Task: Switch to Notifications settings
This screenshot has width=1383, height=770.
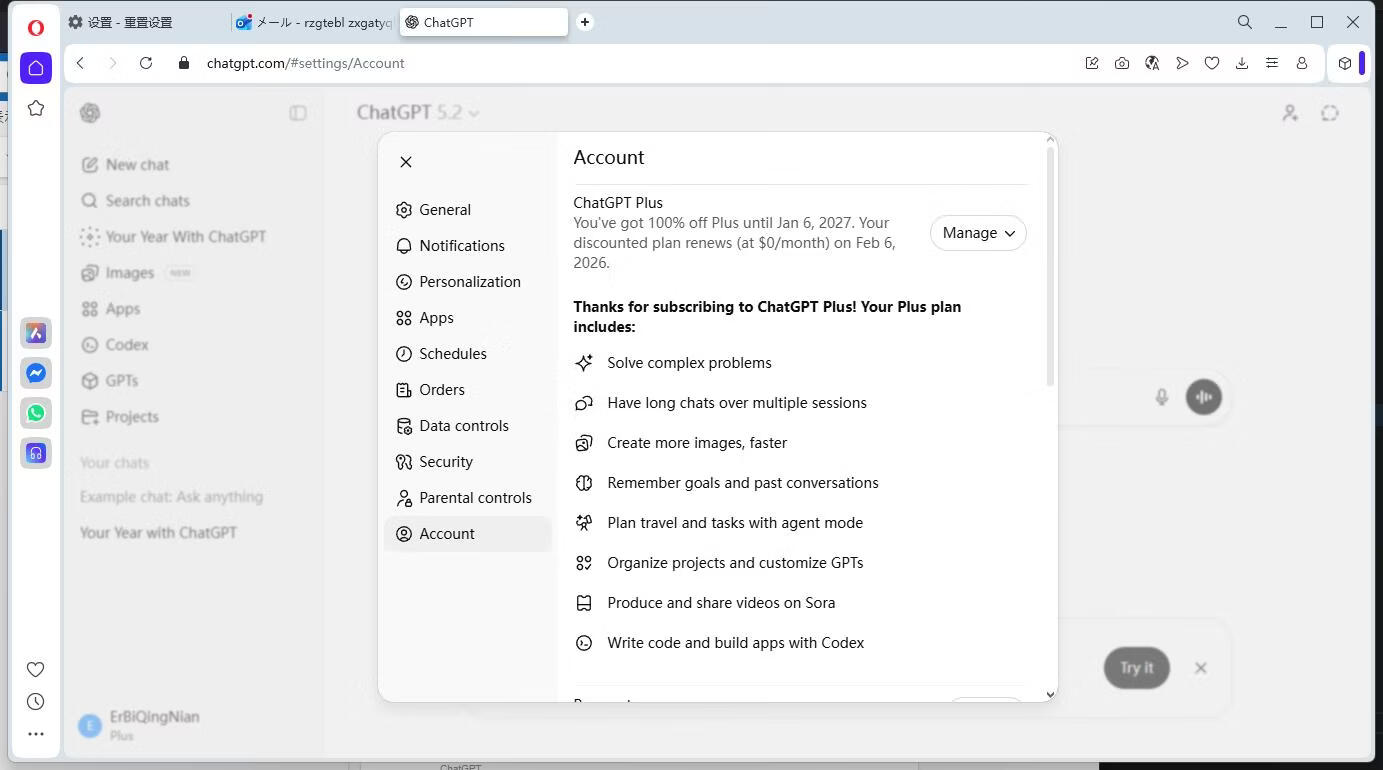Action: 461,246
